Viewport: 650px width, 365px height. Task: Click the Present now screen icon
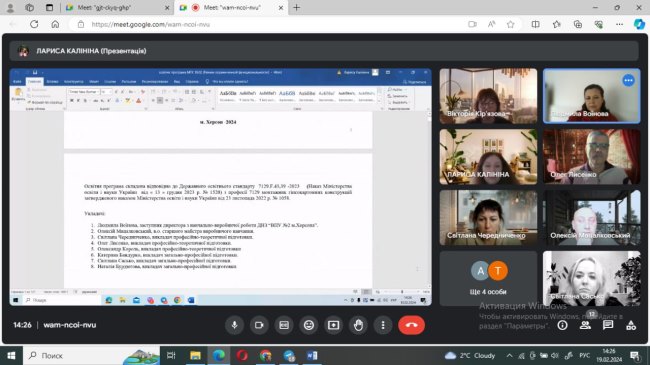click(333, 325)
